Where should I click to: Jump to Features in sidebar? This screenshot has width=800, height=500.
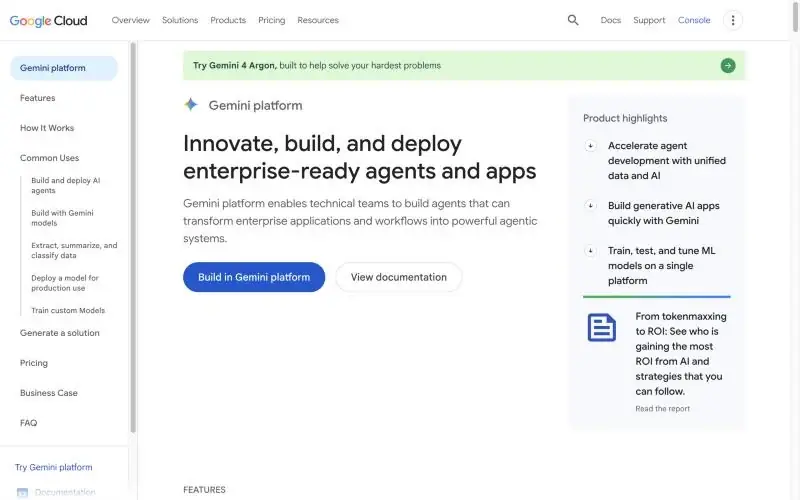(x=37, y=98)
